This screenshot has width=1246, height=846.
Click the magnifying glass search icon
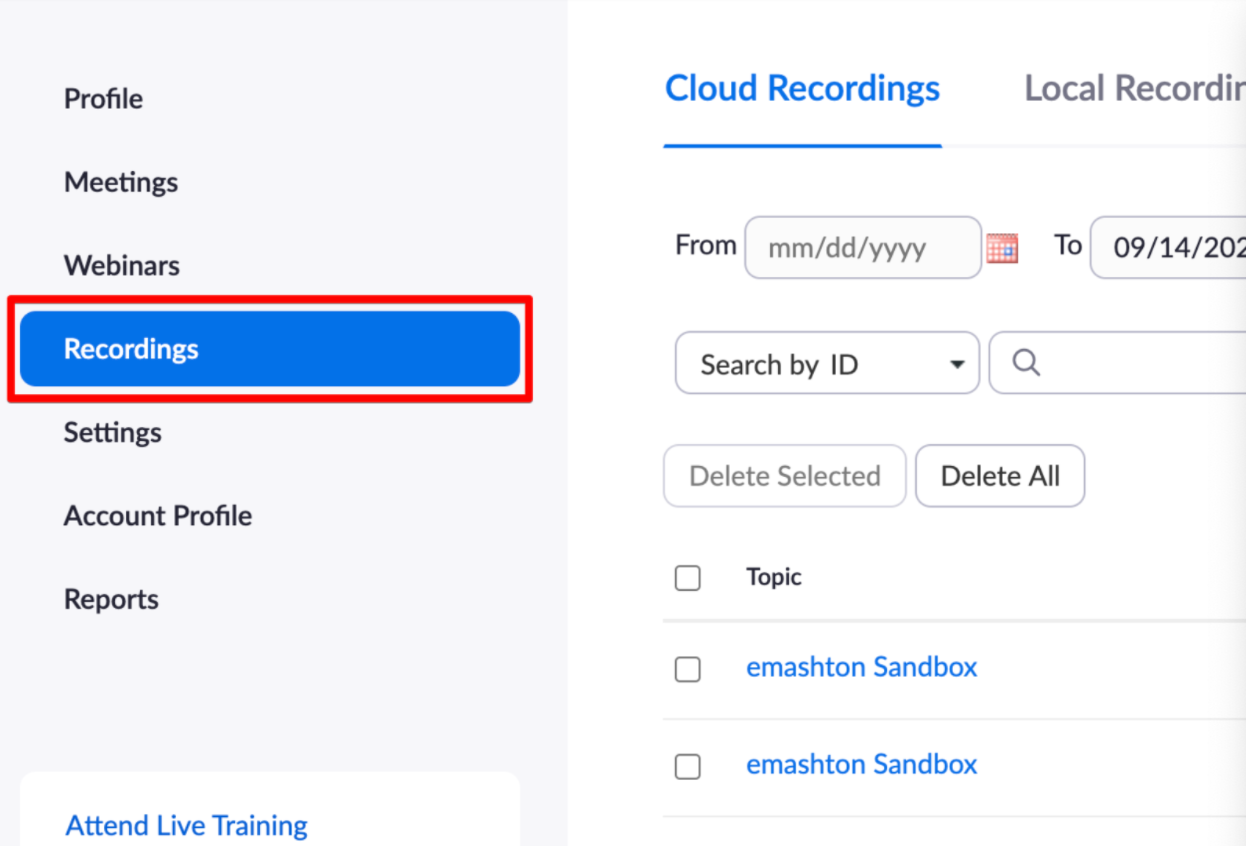(1026, 363)
